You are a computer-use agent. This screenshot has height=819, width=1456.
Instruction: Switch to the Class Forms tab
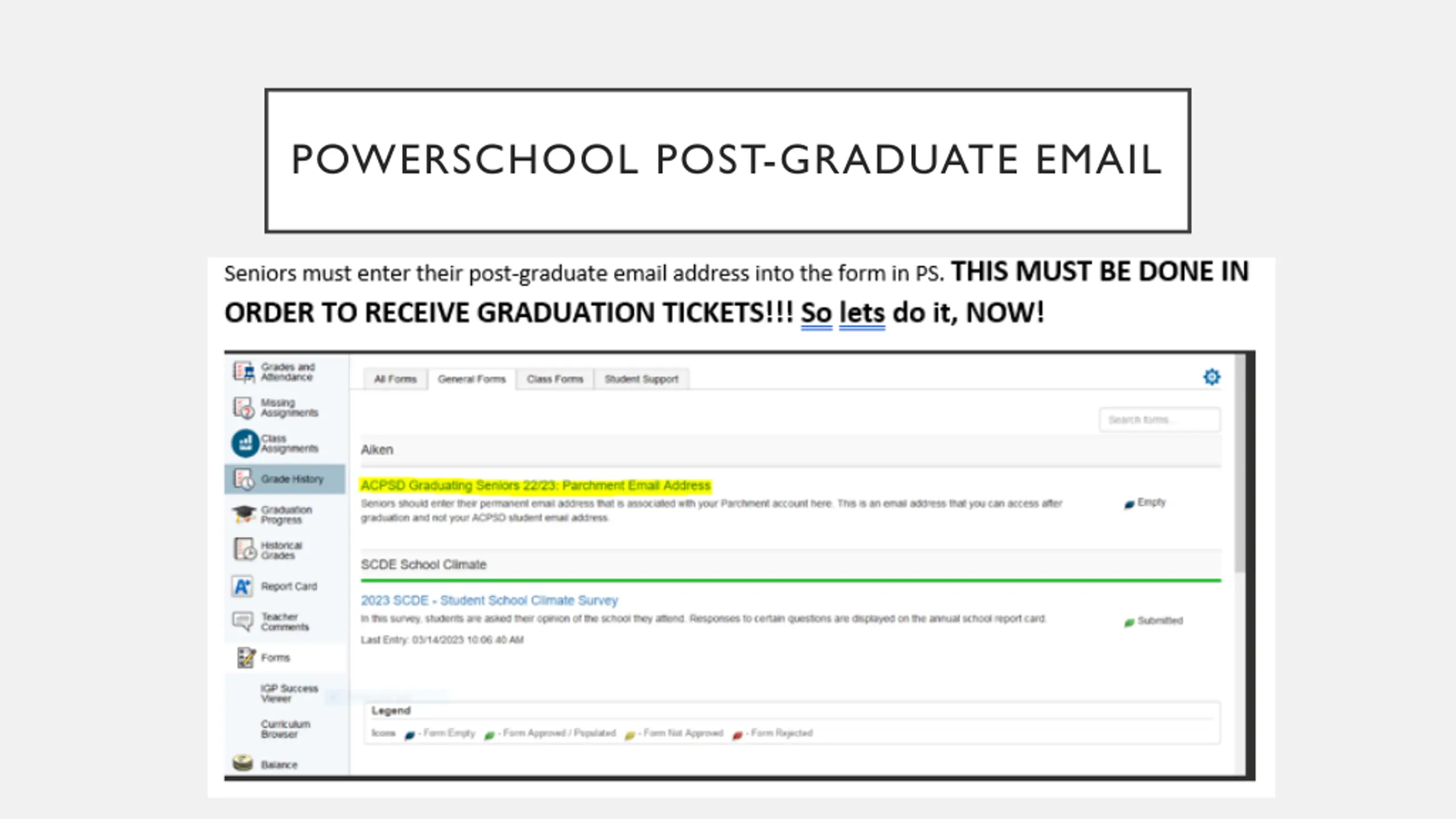click(x=555, y=379)
